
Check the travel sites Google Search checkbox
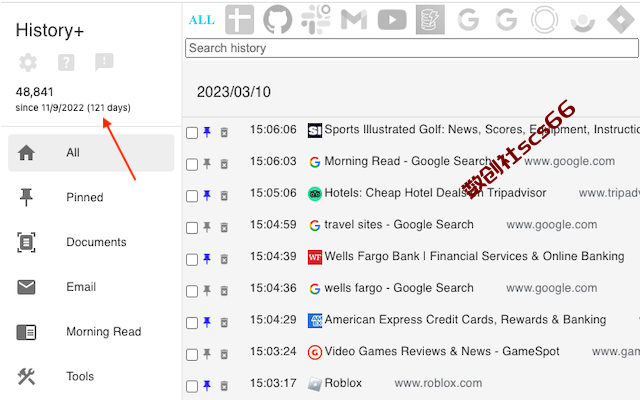point(192,228)
